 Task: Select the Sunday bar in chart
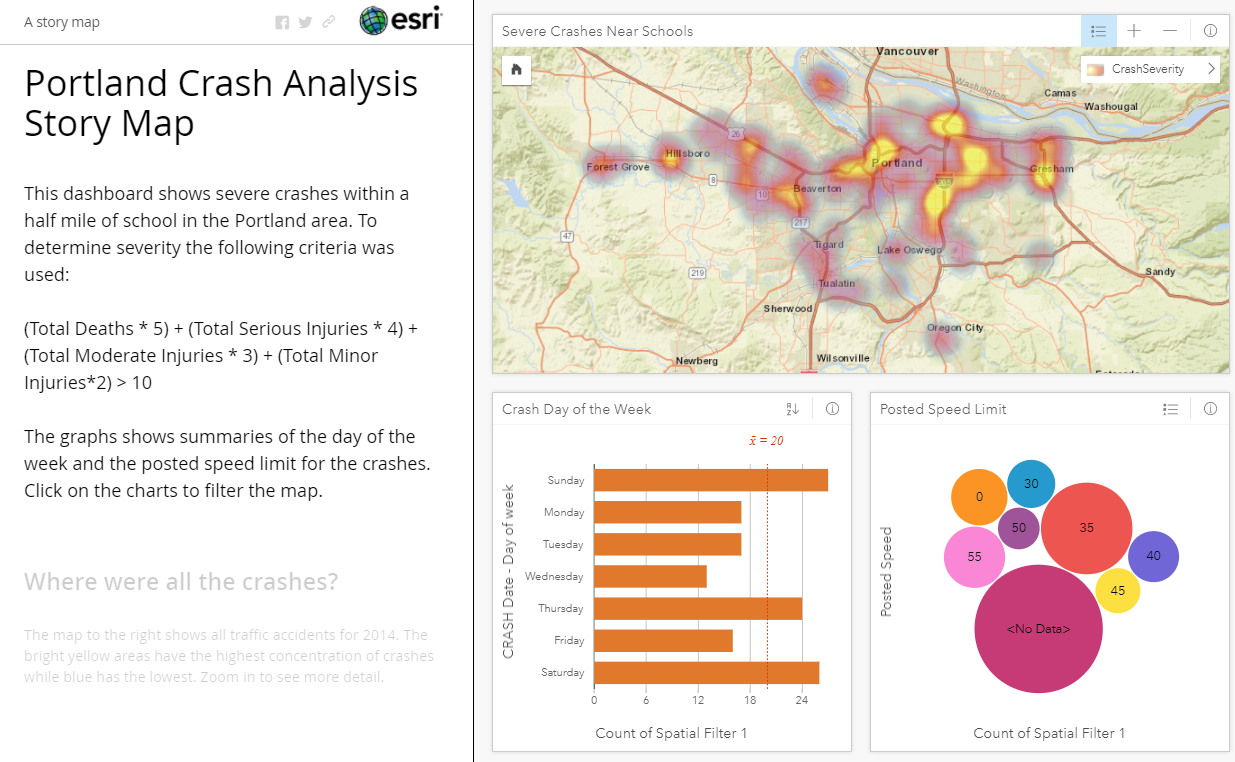(x=711, y=480)
